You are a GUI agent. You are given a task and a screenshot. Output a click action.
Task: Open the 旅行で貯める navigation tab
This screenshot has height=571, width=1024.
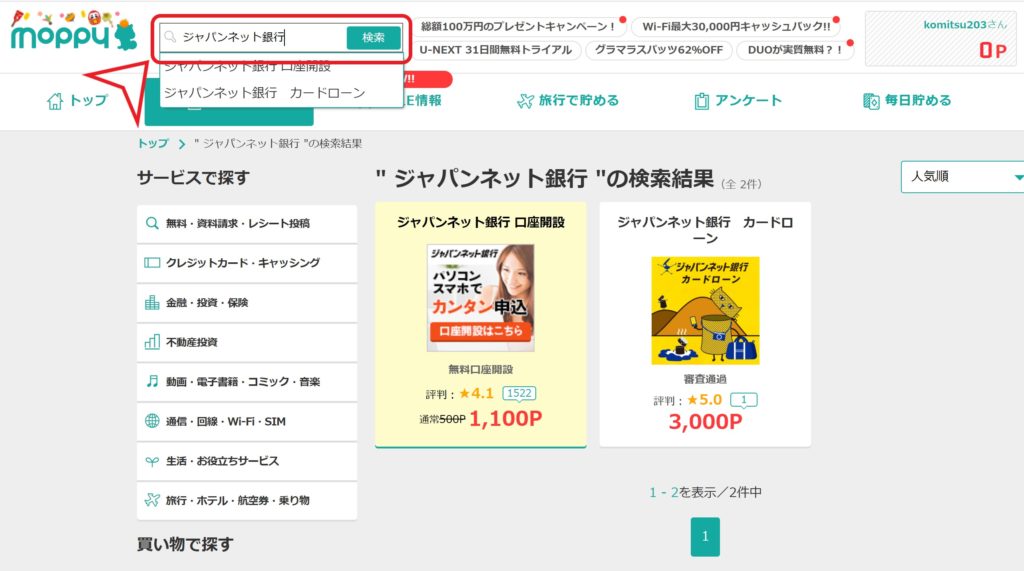[x=568, y=101]
